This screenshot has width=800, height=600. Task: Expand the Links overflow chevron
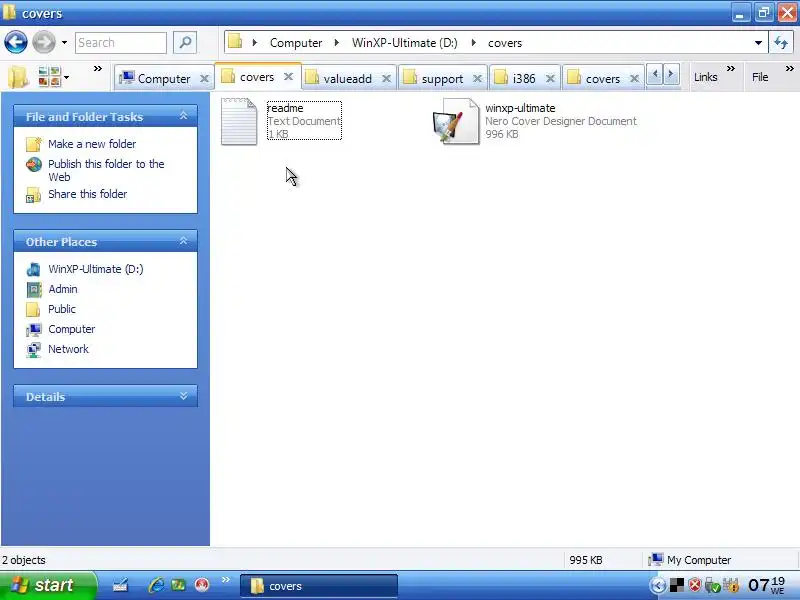(x=731, y=68)
